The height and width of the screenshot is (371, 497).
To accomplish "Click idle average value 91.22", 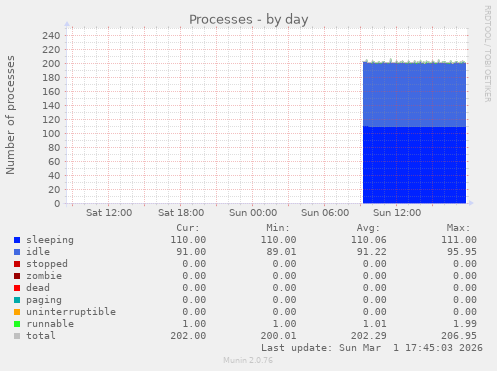I will pos(372,252).
